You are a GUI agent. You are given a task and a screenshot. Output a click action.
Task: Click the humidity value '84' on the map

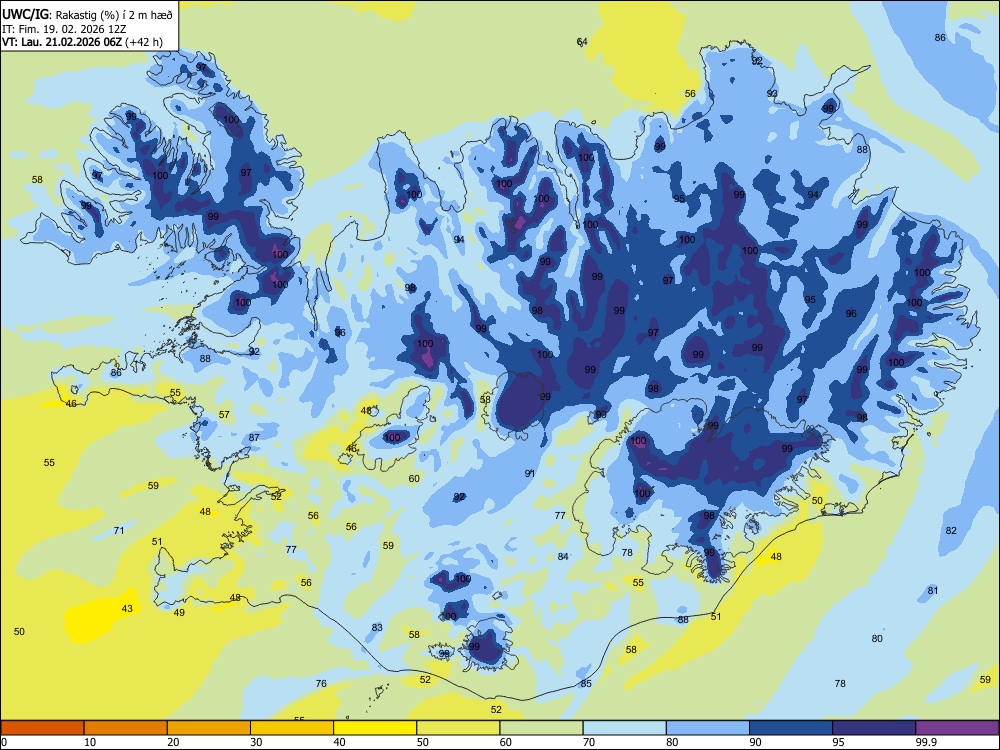[563, 557]
